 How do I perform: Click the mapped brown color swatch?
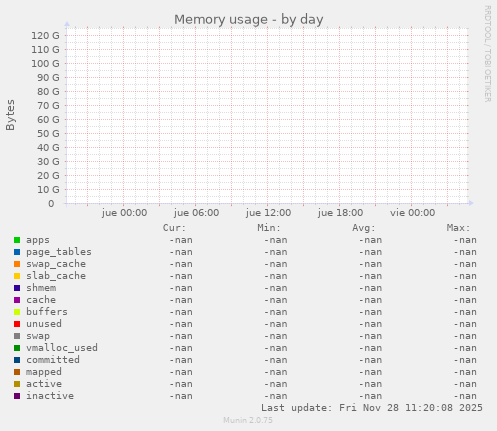click(x=17, y=372)
